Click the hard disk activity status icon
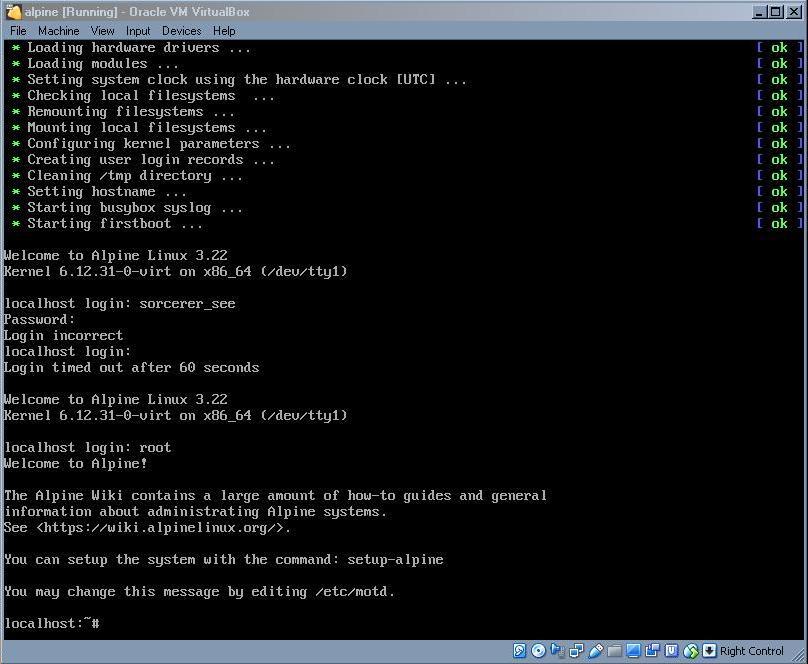 519,651
